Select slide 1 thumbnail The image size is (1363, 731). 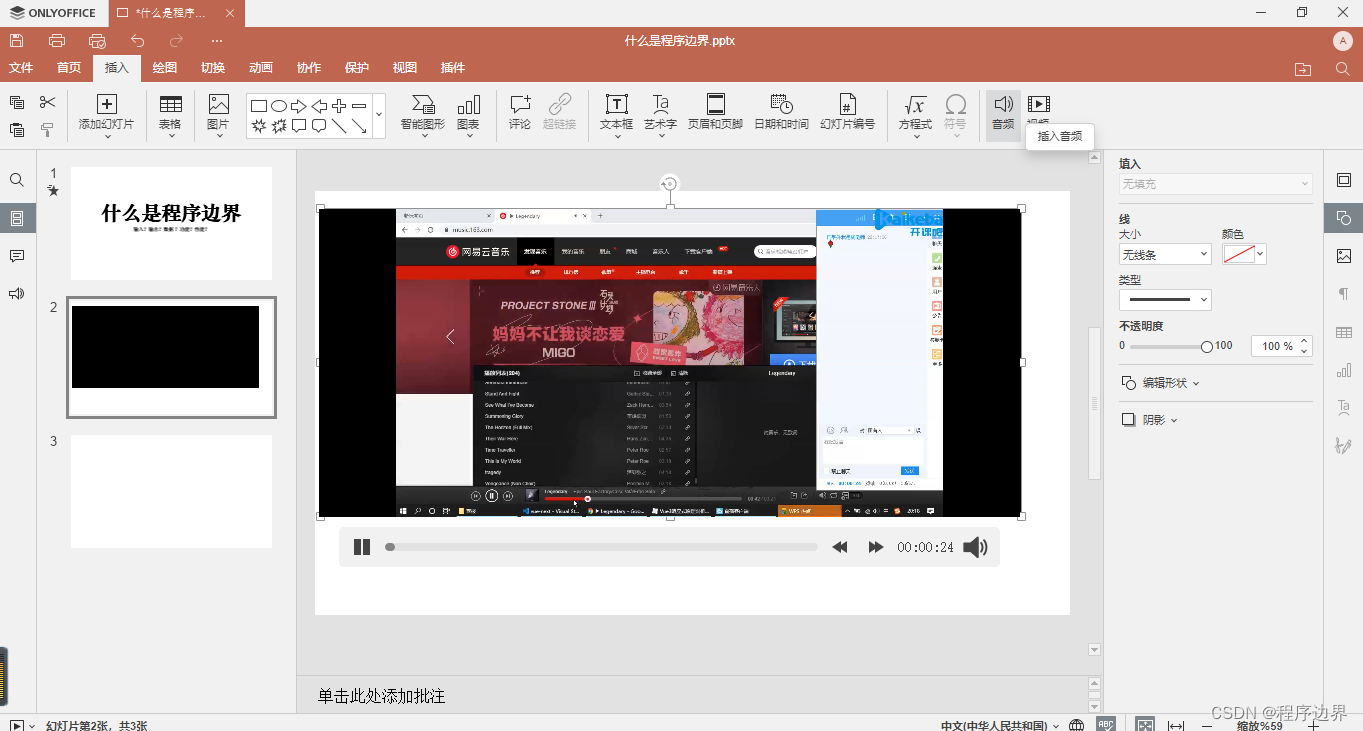[x=171, y=223]
